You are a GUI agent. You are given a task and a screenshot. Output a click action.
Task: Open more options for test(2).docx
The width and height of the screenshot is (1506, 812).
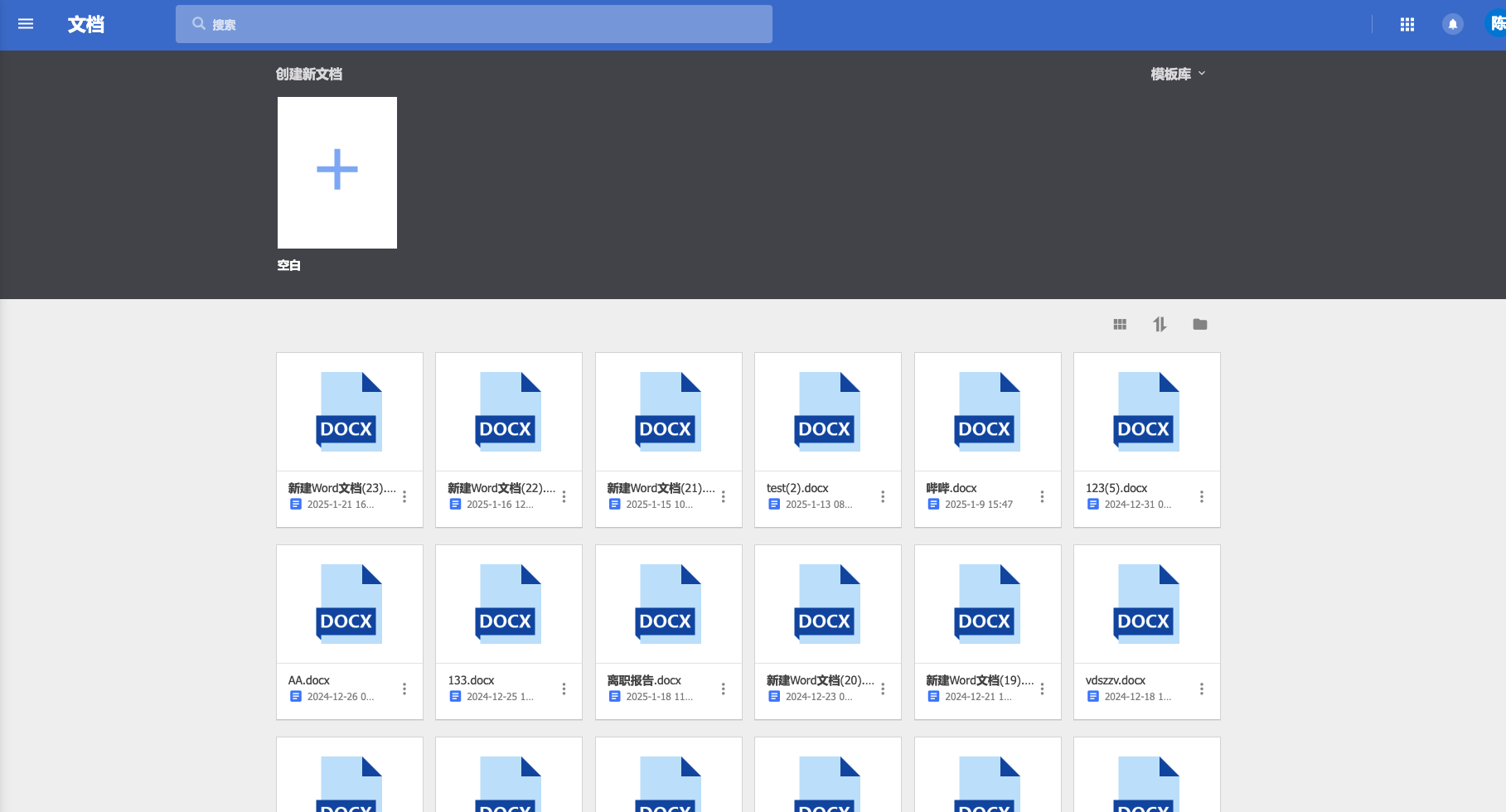pyautogui.click(x=883, y=496)
